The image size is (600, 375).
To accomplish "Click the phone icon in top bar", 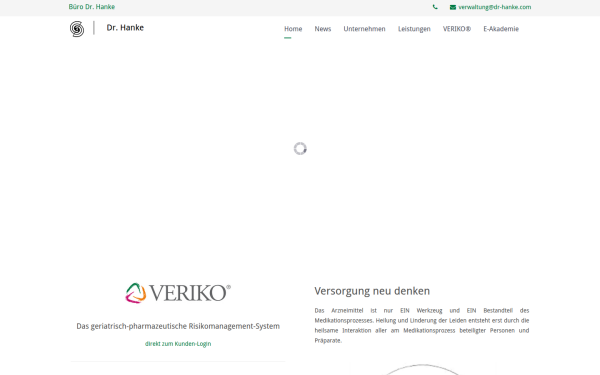I will [435, 7].
